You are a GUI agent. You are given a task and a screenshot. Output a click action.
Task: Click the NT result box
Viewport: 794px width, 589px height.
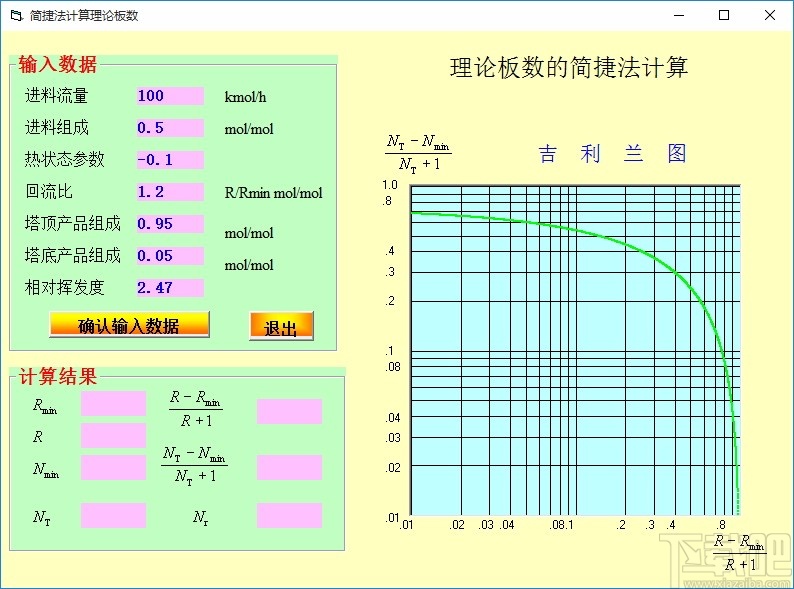point(113,516)
